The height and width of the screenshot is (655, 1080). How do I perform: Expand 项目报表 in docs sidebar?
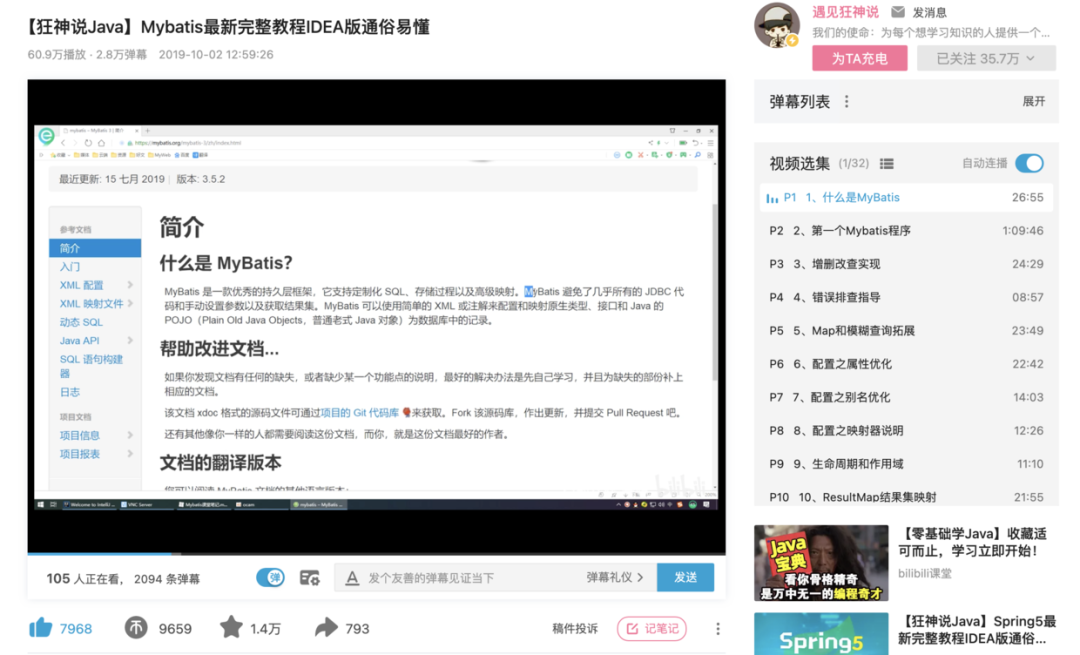[x=130, y=453]
